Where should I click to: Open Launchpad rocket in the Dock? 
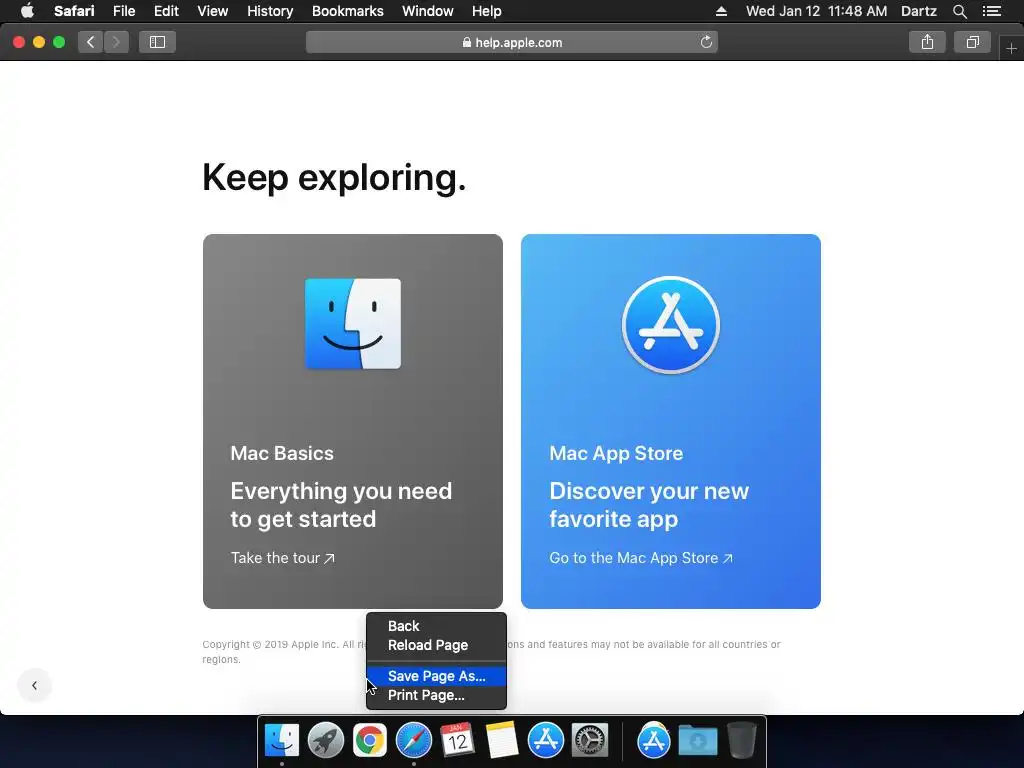click(x=325, y=741)
